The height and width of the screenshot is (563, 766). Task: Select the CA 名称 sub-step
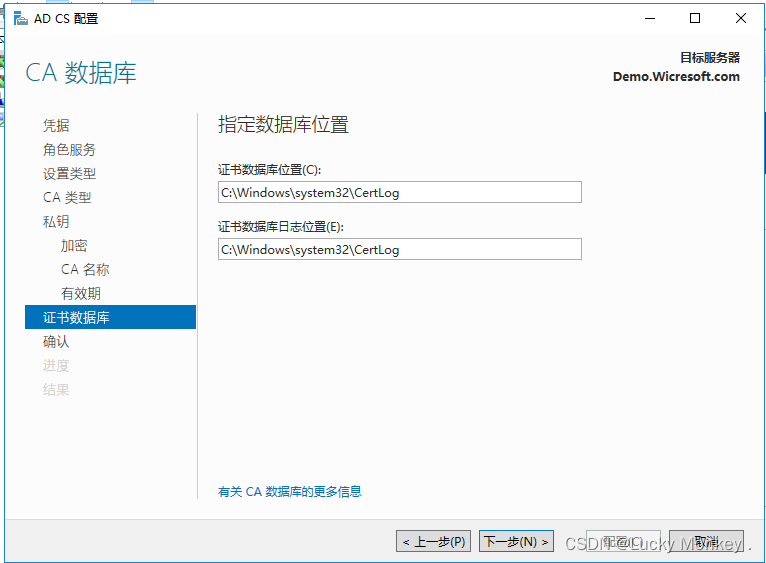tap(85, 269)
